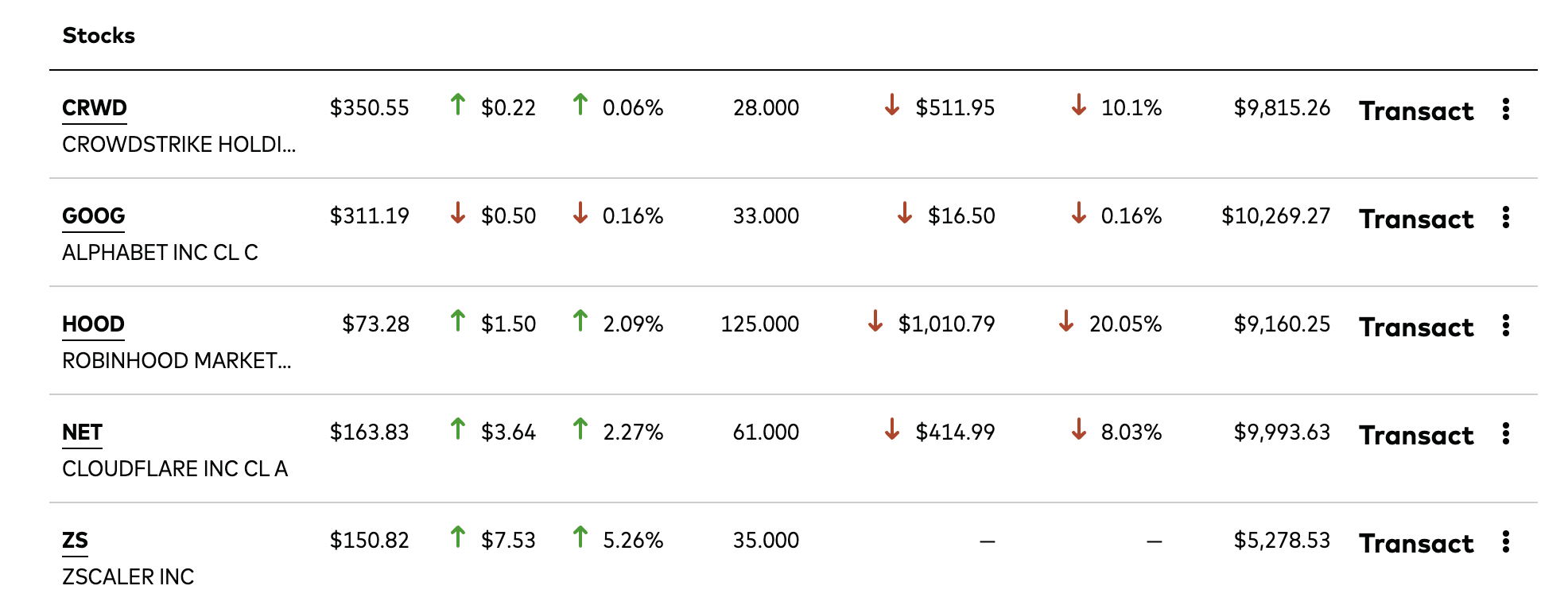Open the GOOG row three-dot menu
Image resolution: width=1568 pixels, height=609 pixels.
(x=1505, y=217)
